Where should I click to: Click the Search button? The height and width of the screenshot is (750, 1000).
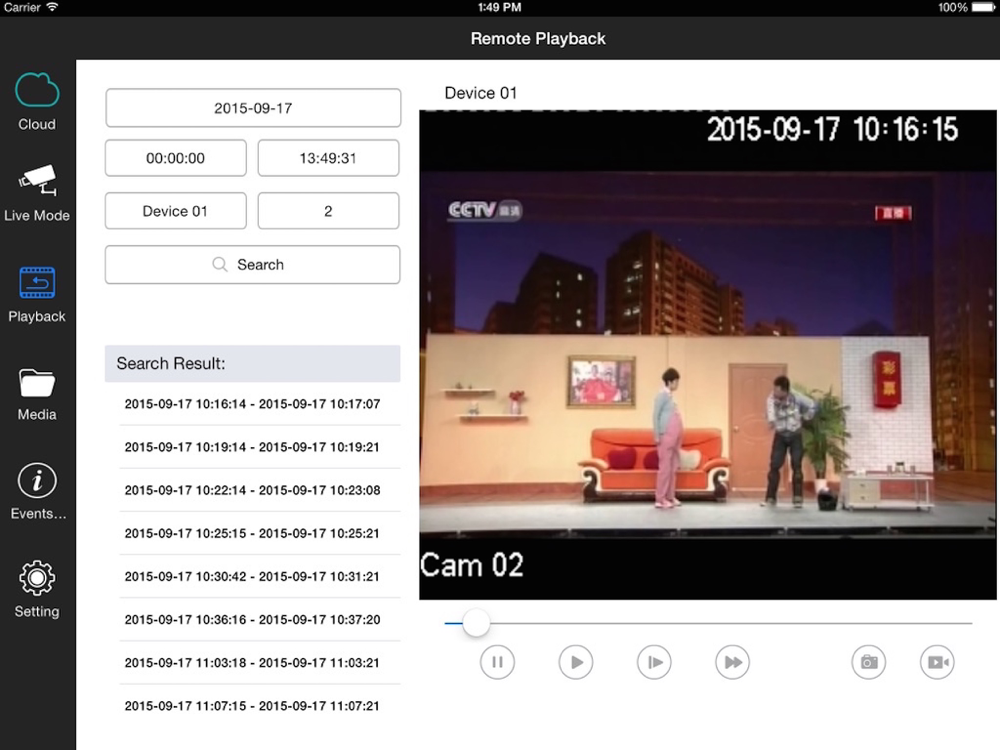pos(253,265)
